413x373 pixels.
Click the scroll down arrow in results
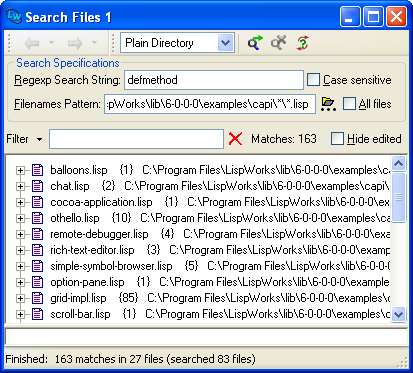[398, 314]
